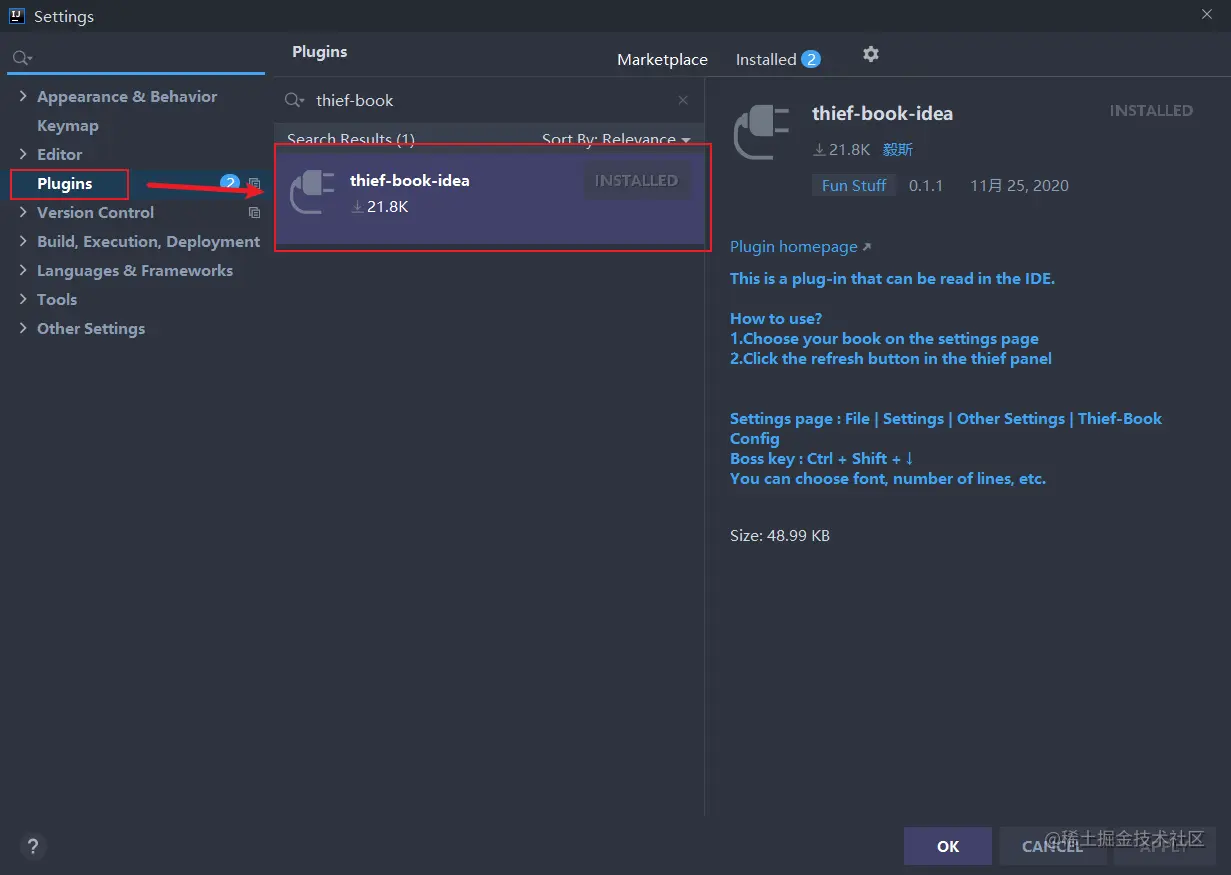This screenshot has width=1231, height=875.
Task: Clear the thief-book plugin search text
Action: pyautogui.click(x=683, y=100)
